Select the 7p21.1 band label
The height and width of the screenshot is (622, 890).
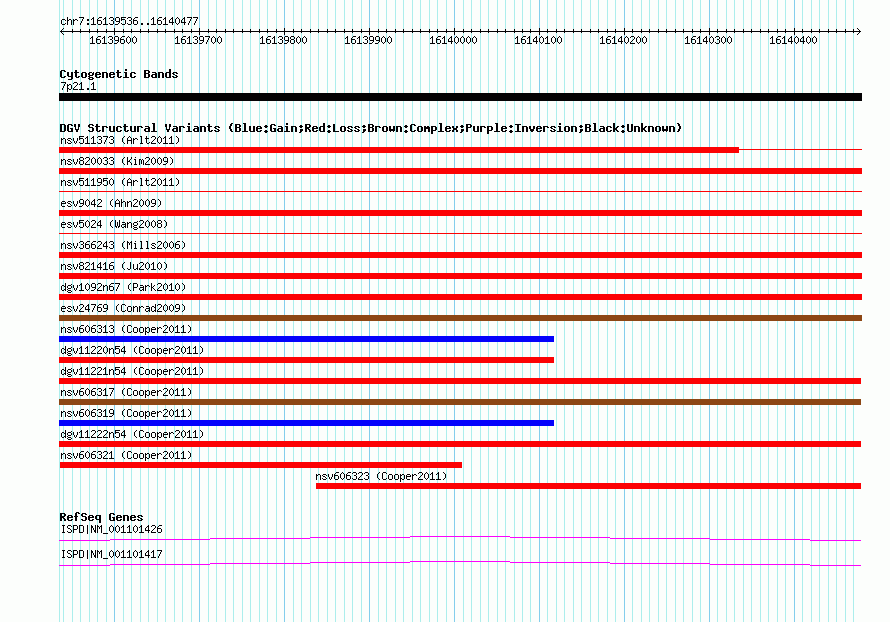78,86
